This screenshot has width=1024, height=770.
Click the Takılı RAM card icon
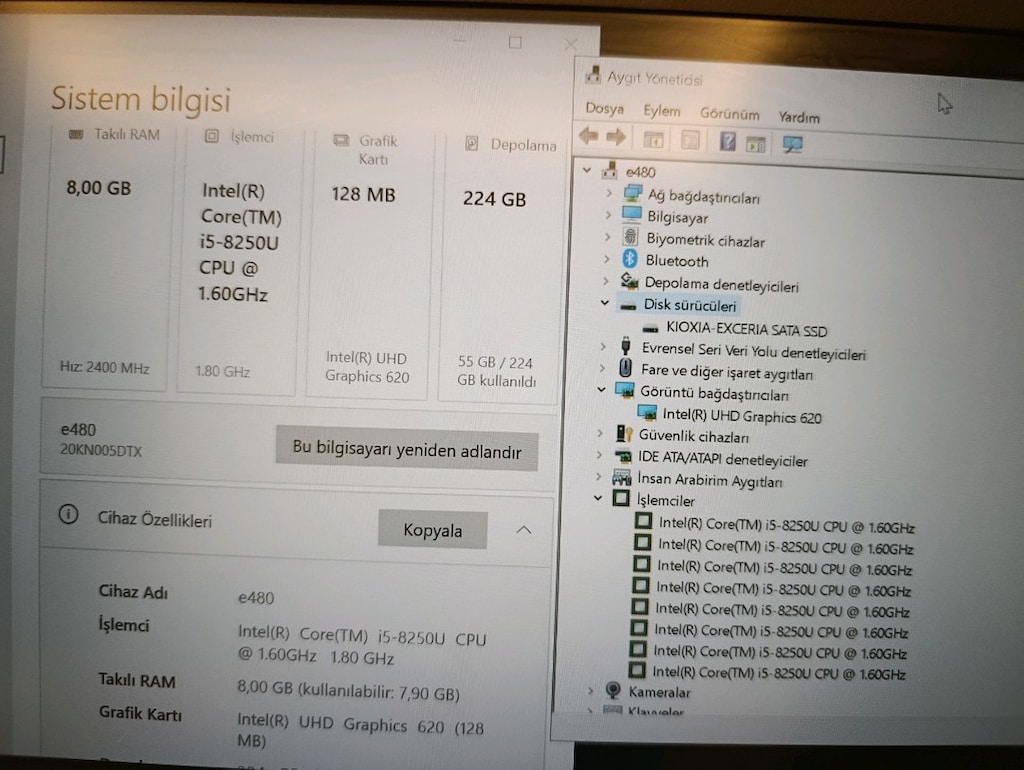(76, 135)
